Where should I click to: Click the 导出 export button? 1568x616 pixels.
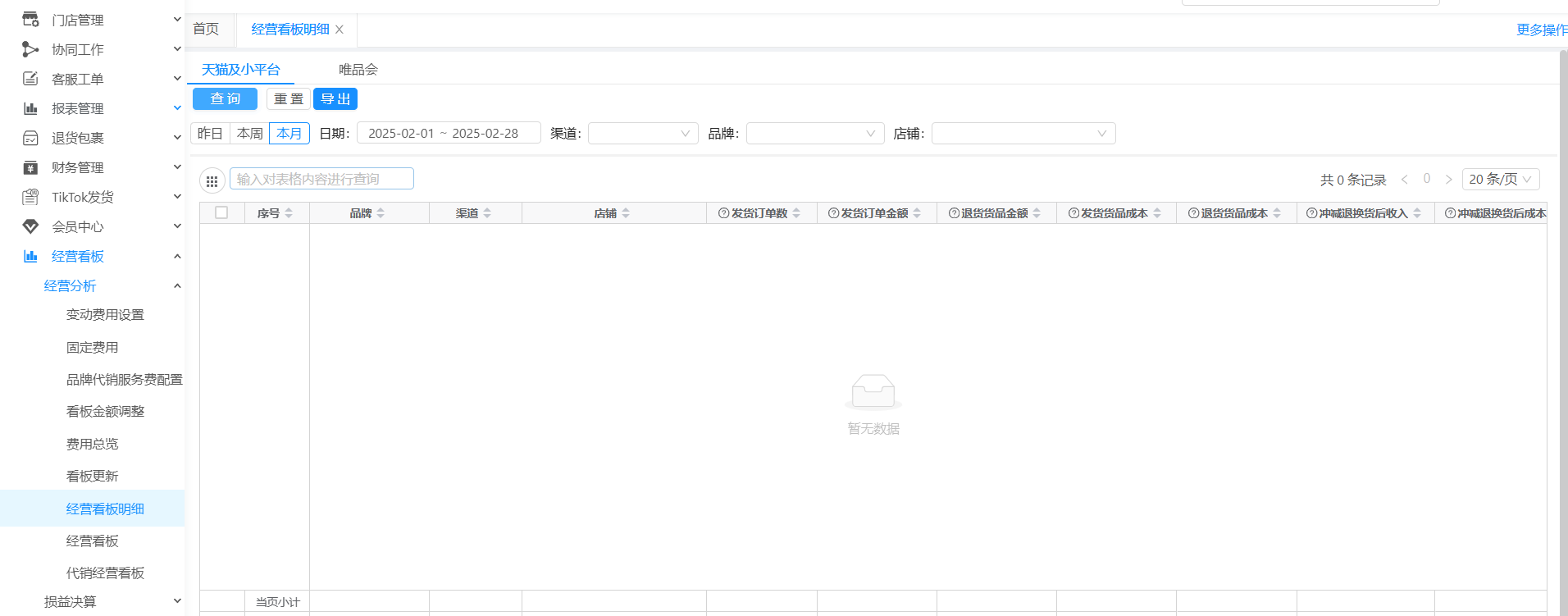(335, 99)
